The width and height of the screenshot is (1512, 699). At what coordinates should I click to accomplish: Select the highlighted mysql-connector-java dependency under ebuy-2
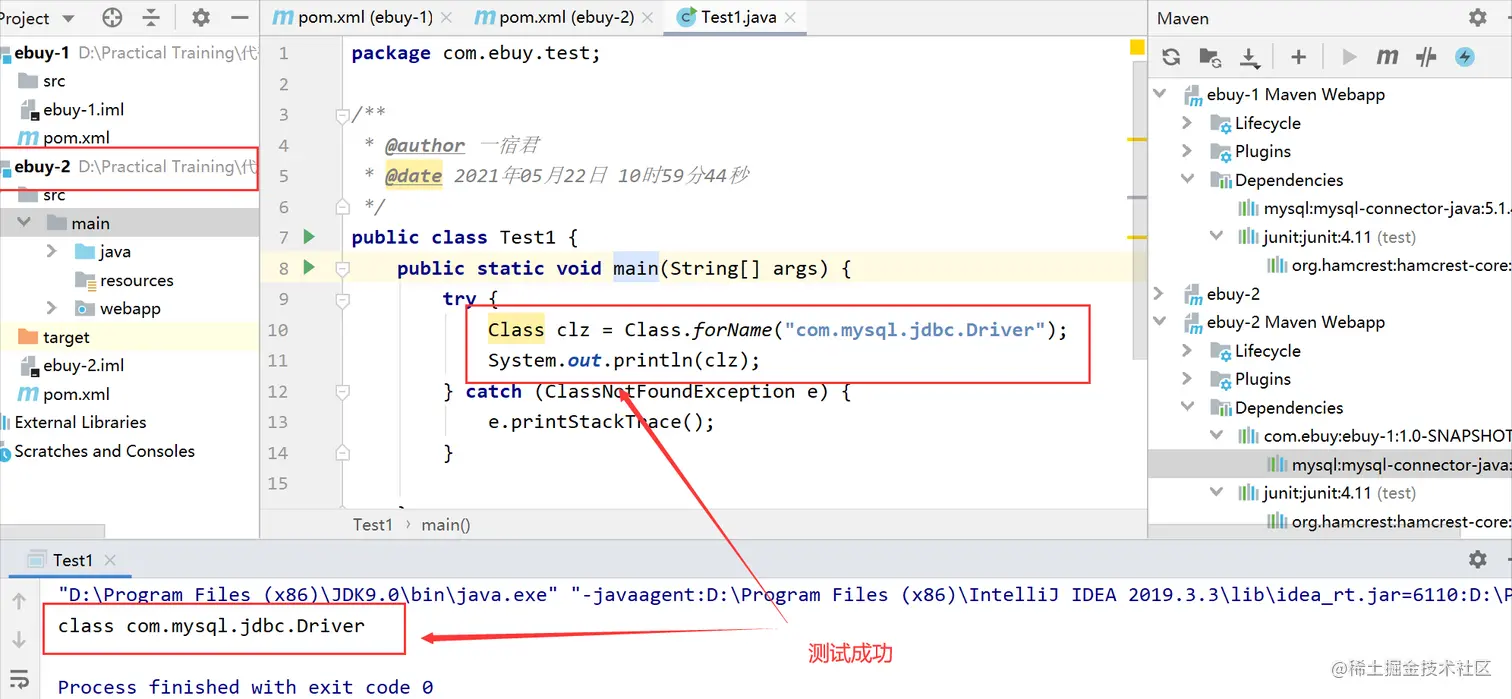pos(1330,465)
